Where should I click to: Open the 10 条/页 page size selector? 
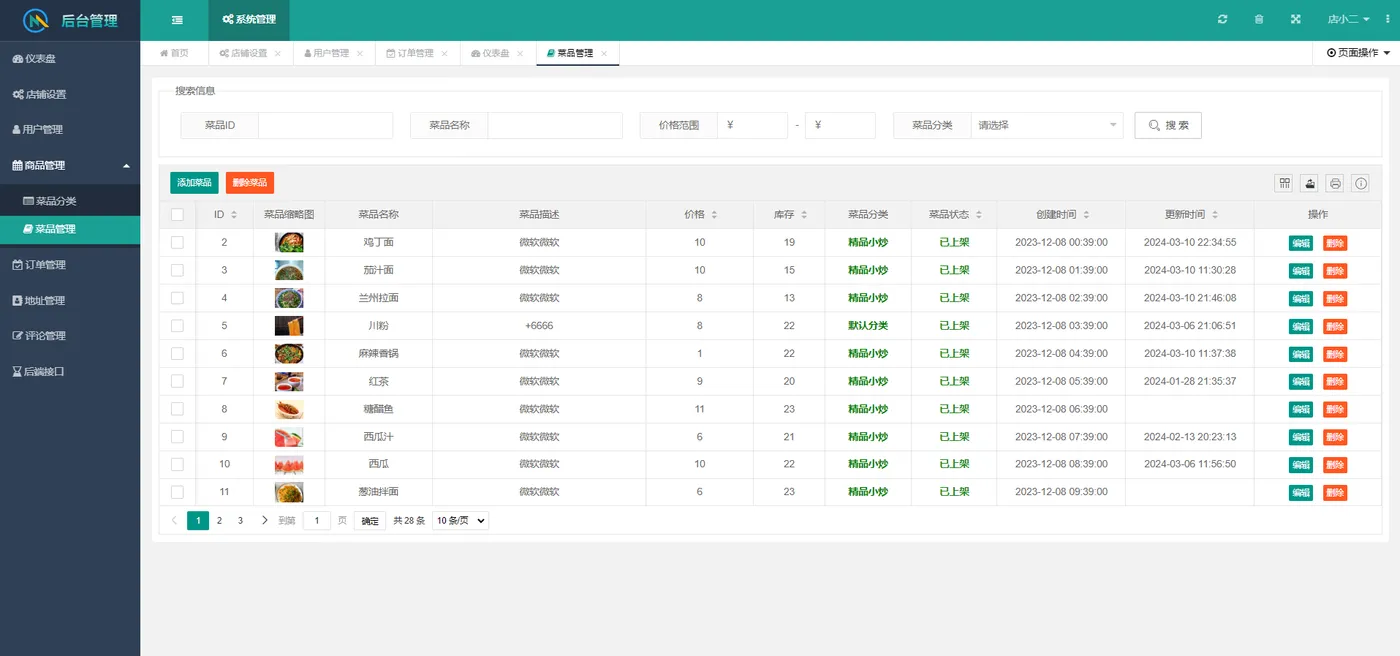click(x=460, y=520)
